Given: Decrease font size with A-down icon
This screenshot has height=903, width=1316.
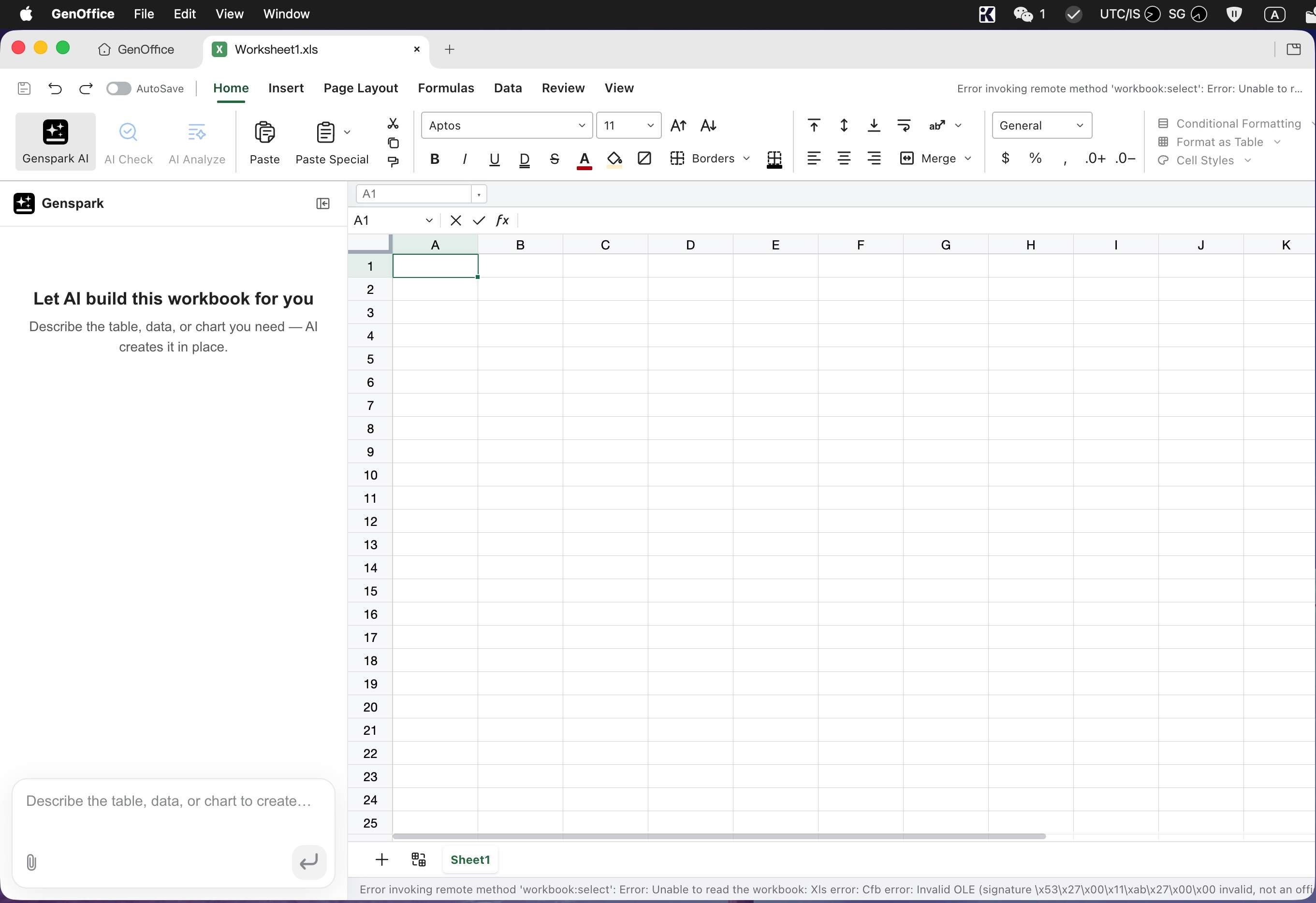Looking at the screenshot, I should tap(708, 126).
